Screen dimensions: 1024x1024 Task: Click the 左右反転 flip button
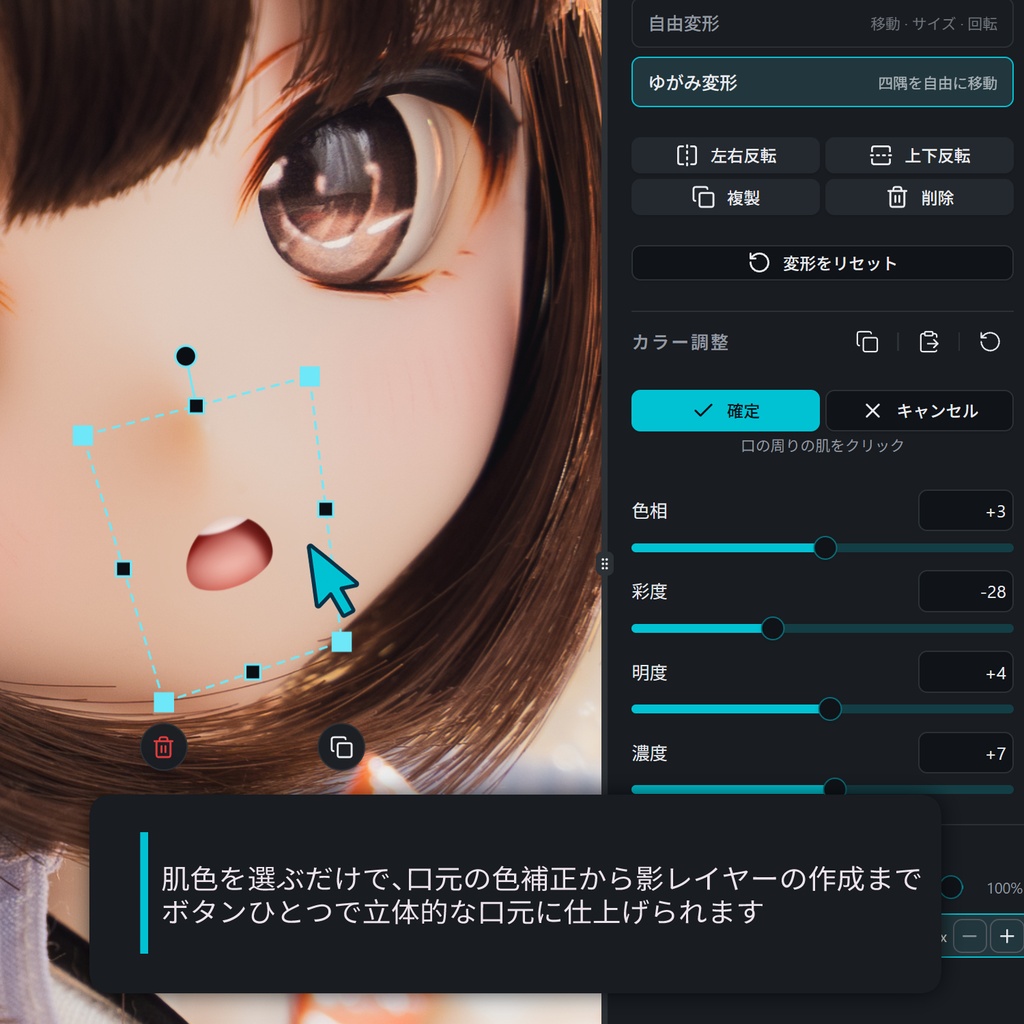725,155
